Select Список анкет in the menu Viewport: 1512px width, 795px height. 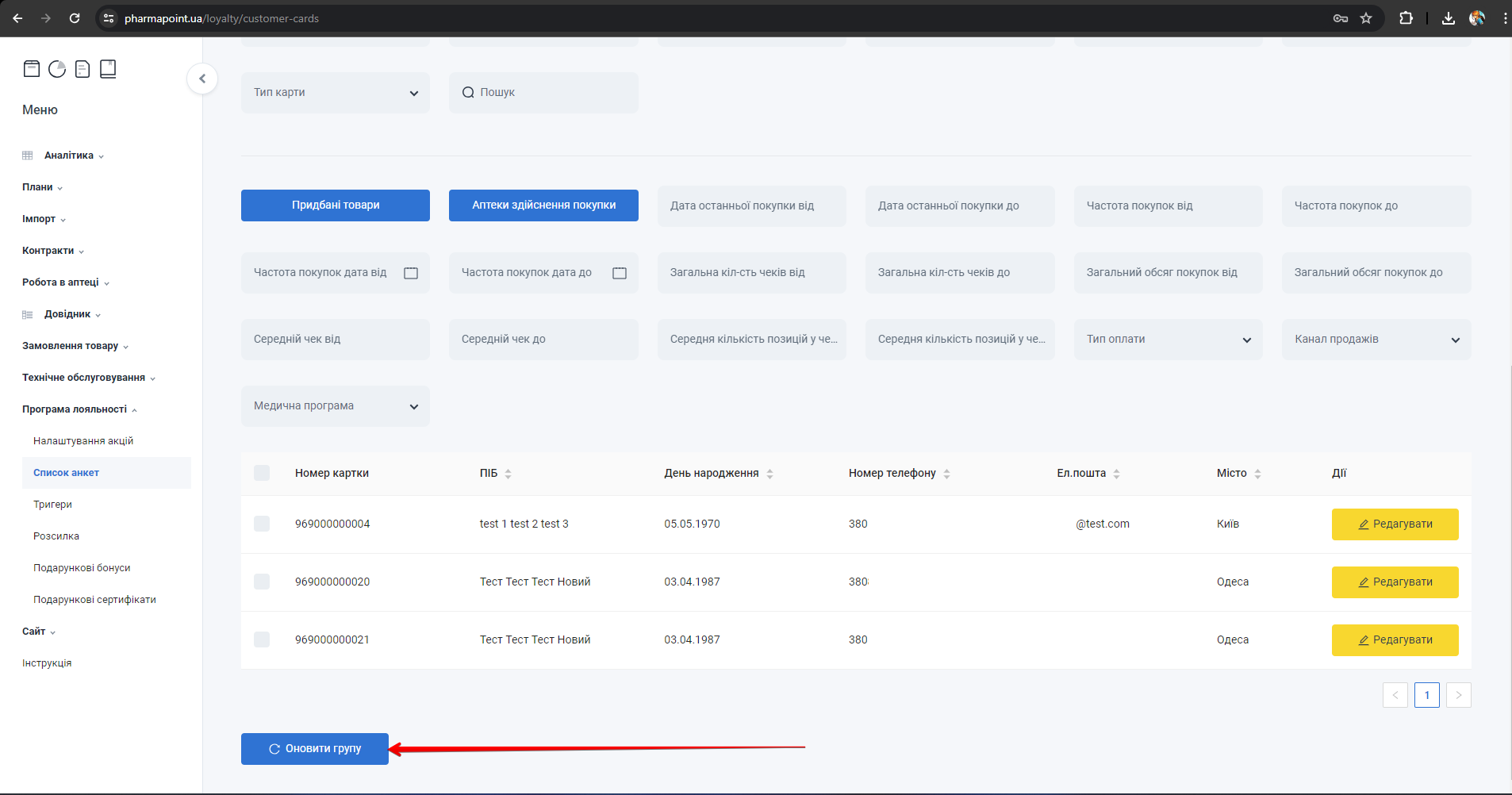(x=106, y=473)
